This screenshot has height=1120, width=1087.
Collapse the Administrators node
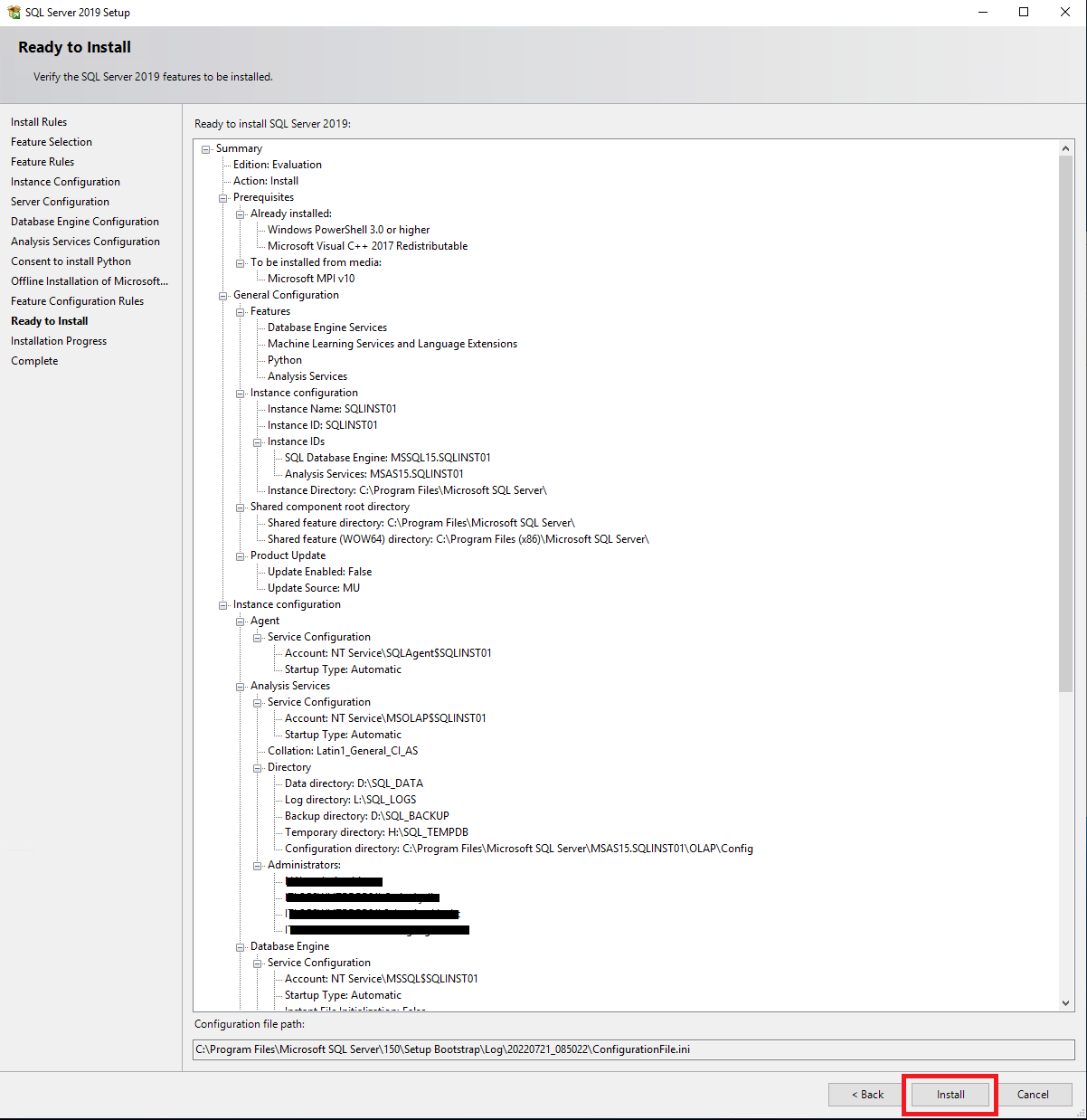click(258, 865)
